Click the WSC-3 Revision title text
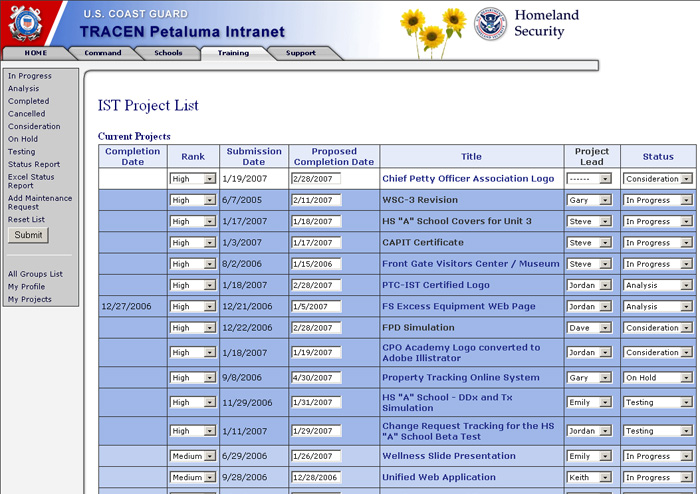 click(420, 200)
